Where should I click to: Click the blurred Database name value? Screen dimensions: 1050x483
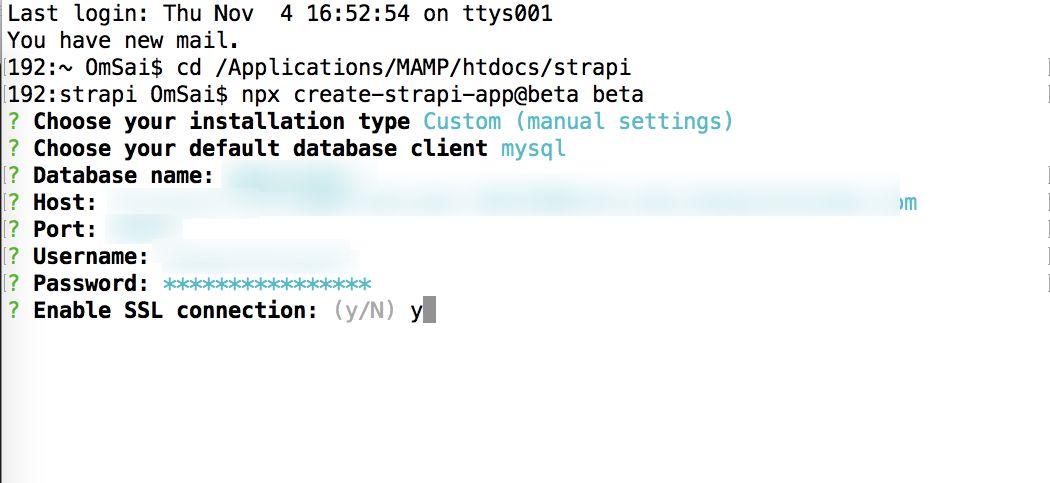[285, 178]
